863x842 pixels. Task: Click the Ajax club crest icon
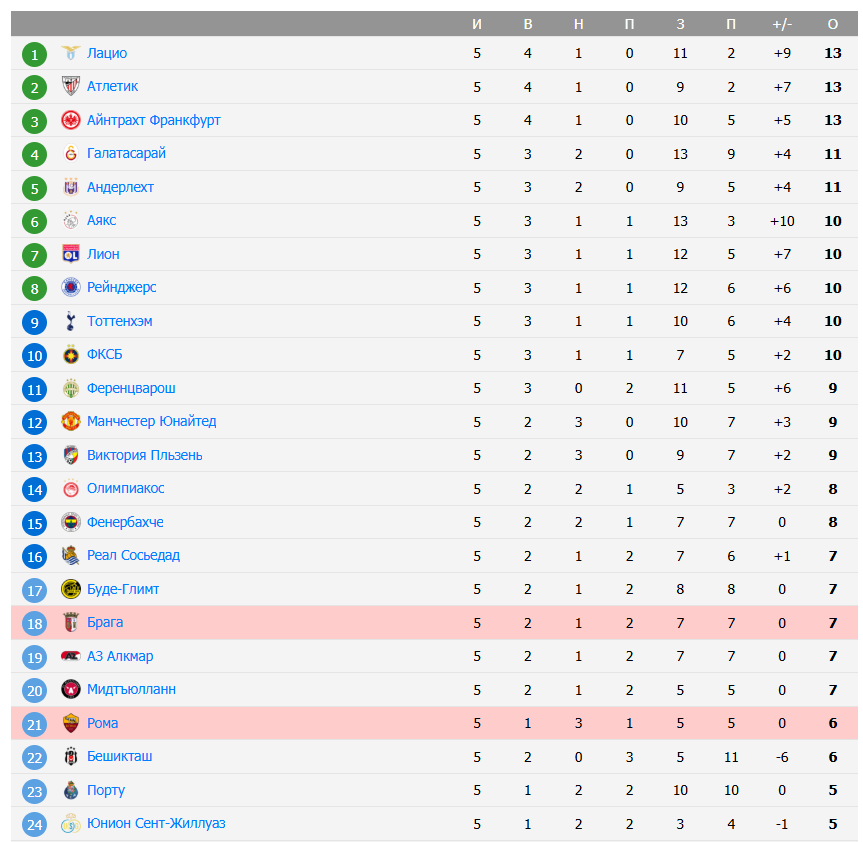(x=70, y=221)
